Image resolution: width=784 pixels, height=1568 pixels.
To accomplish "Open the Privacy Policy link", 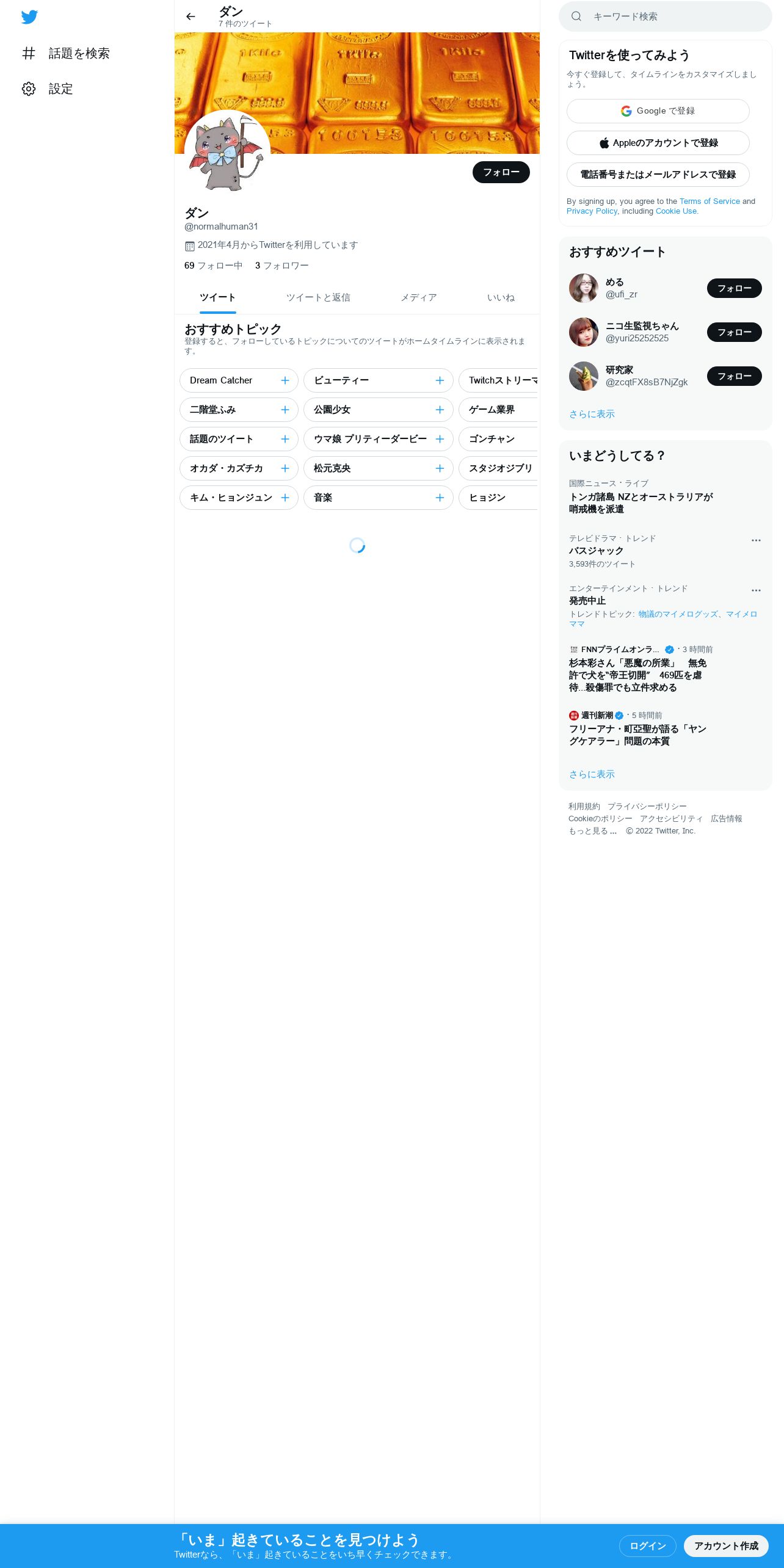I will point(592,211).
